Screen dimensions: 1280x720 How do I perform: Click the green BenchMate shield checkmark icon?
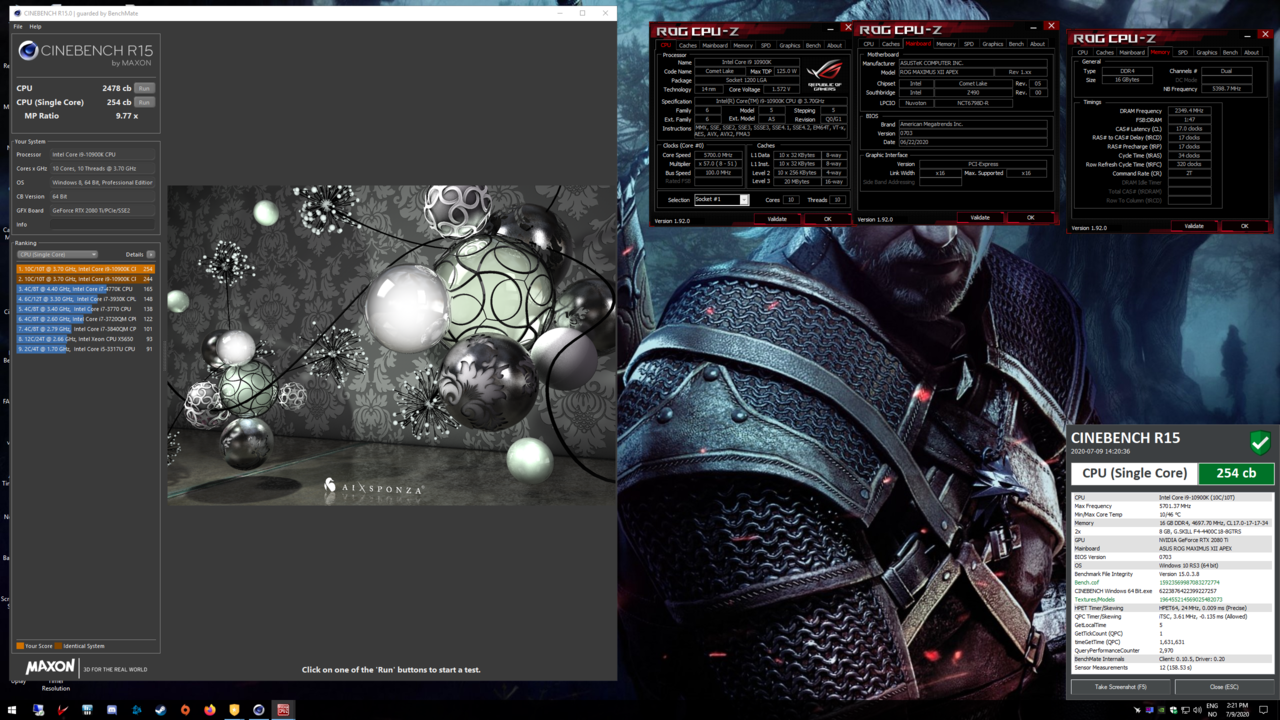1260,441
